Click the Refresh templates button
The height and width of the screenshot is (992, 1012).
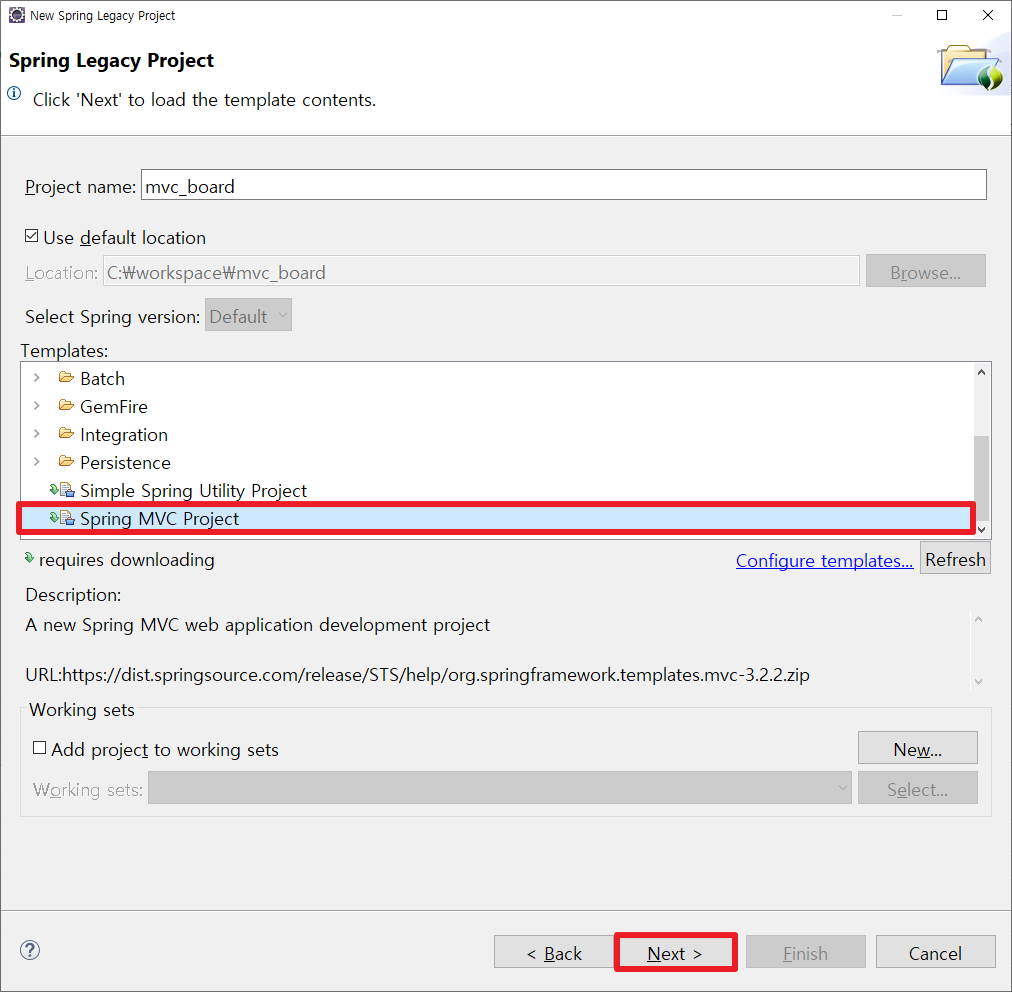[955, 559]
